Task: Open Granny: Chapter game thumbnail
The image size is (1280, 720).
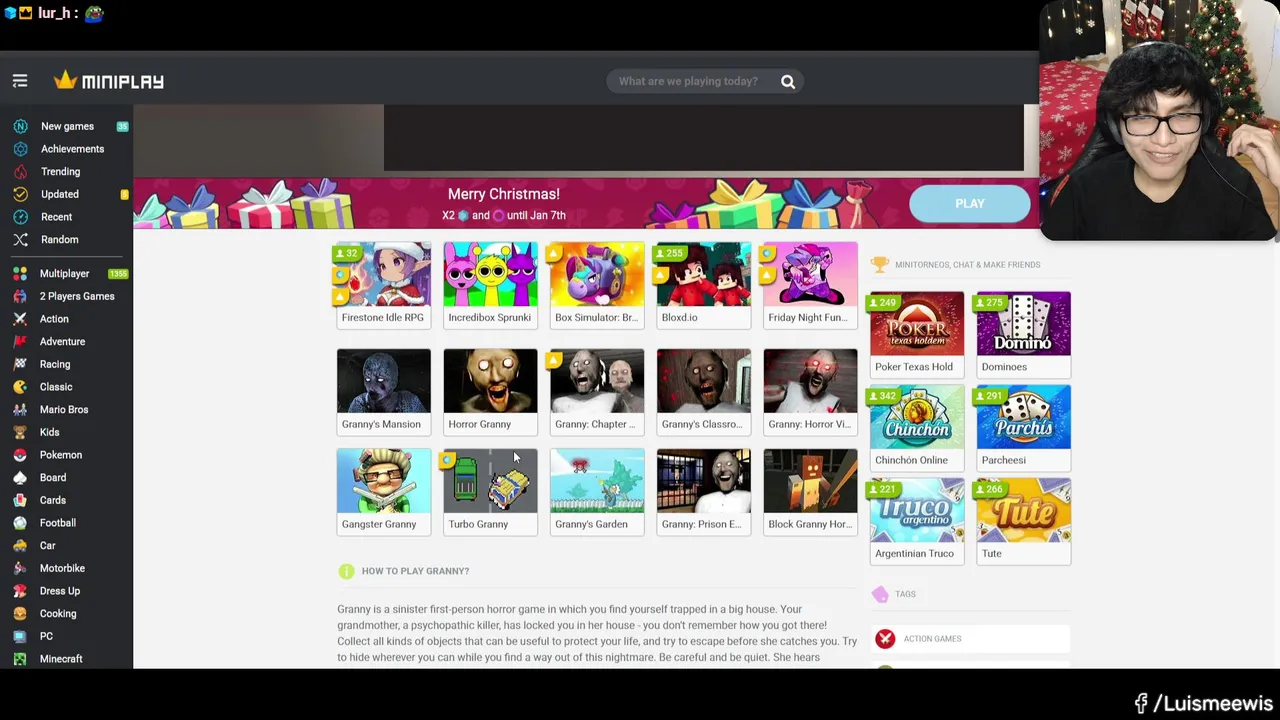Action: [597, 392]
